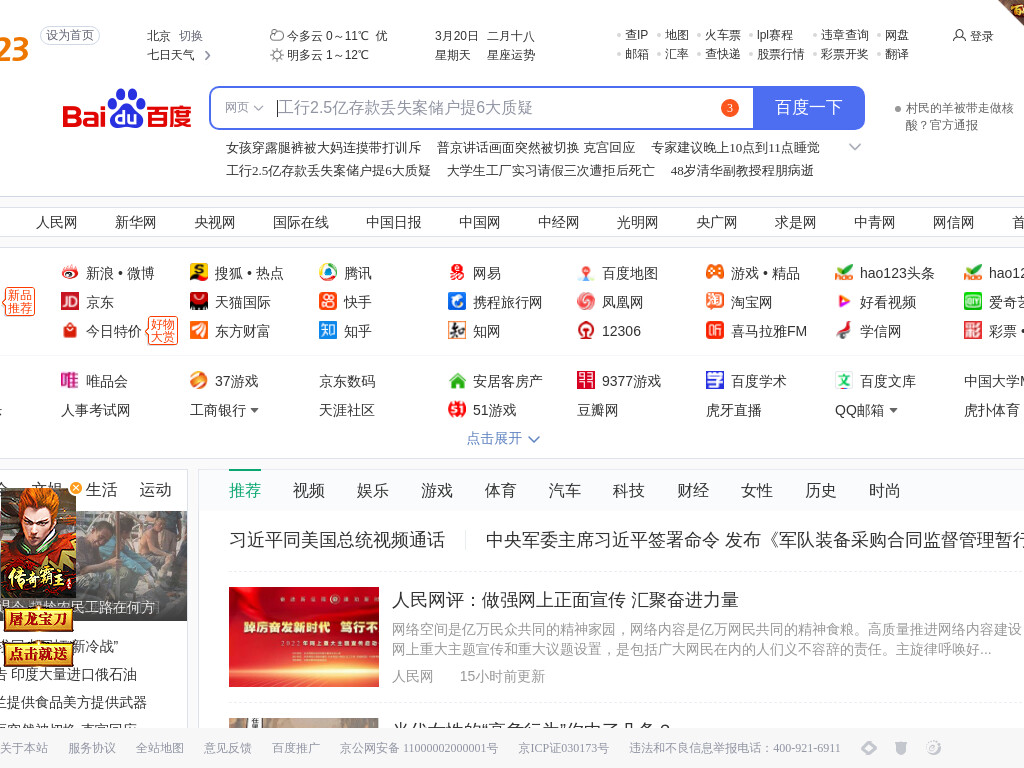1024x768 pixels.
Task: Click the hao123头条 icon
Action: [x=844, y=272]
